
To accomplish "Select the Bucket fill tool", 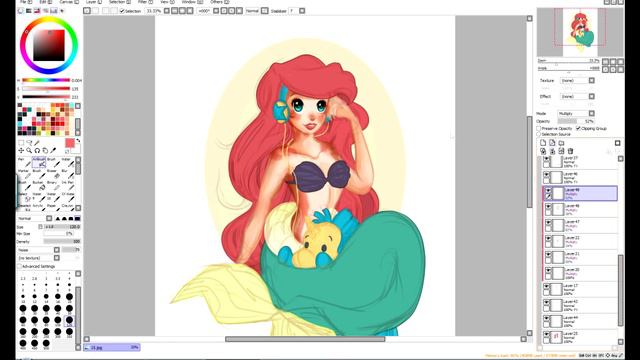I will pyautogui.click(x=39, y=185).
